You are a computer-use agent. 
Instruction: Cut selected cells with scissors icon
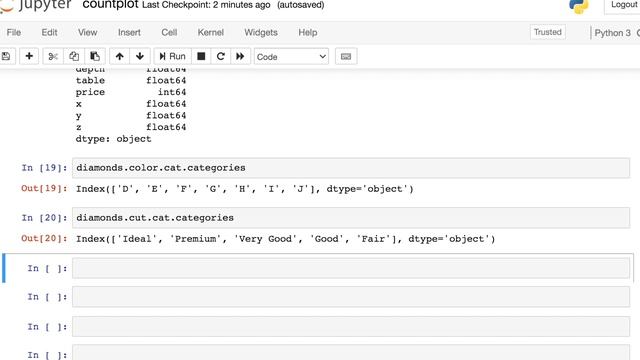coord(53,56)
